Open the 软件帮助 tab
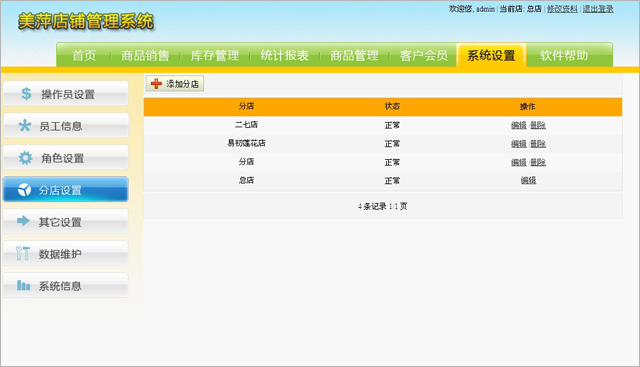 click(564, 55)
